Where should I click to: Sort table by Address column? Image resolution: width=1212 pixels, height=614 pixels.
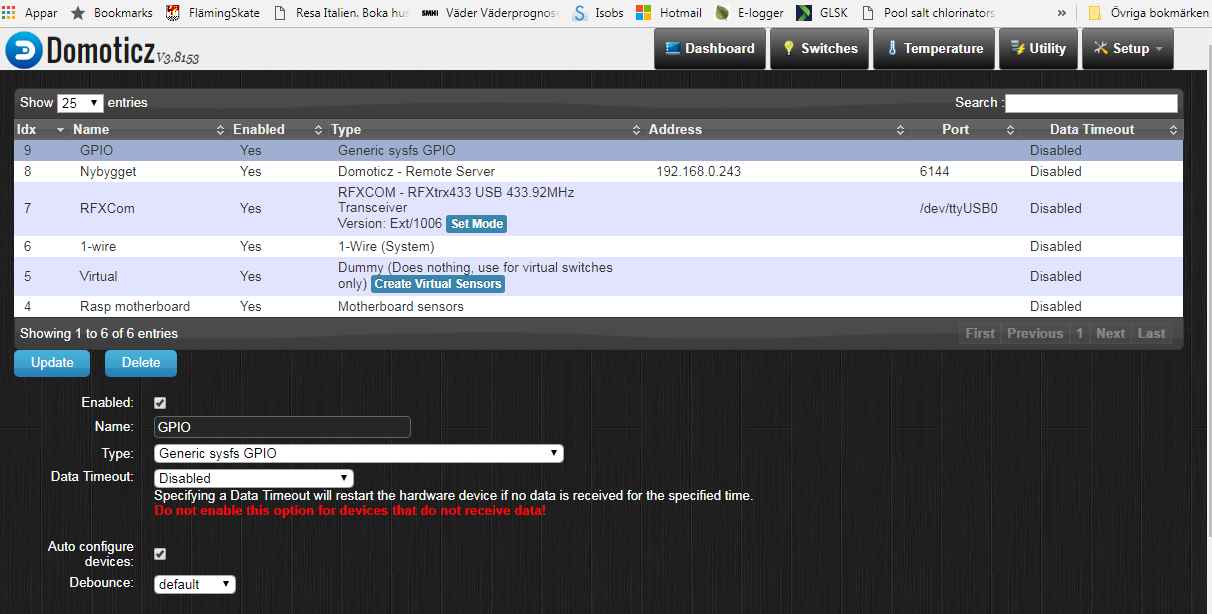776,130
